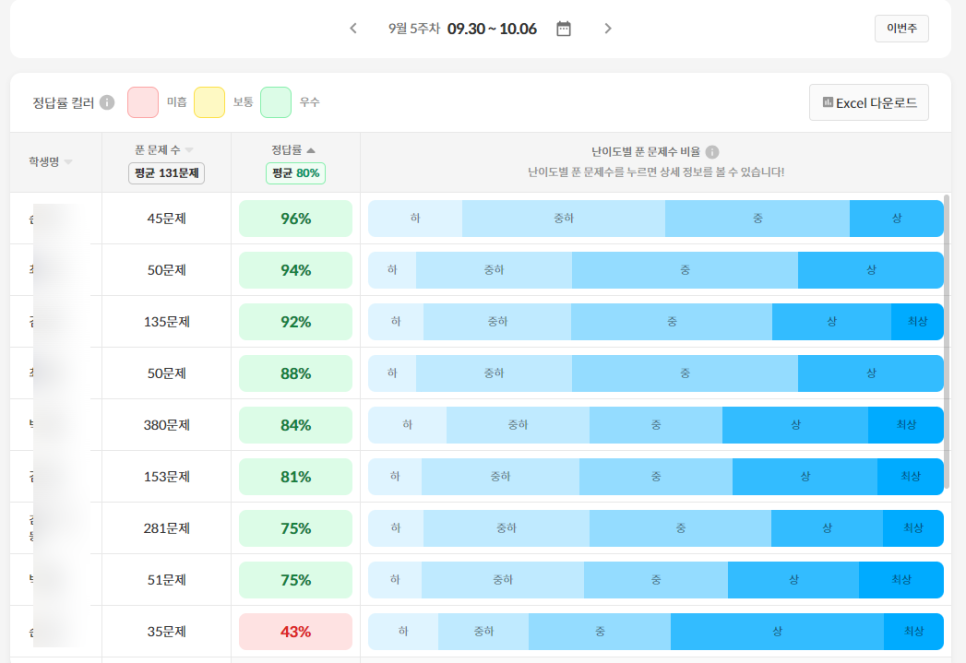Image resolution: width=966 pixels, height=663 pixels.
Task: Click the 평균 80% badge
Action: coord(296,173)
